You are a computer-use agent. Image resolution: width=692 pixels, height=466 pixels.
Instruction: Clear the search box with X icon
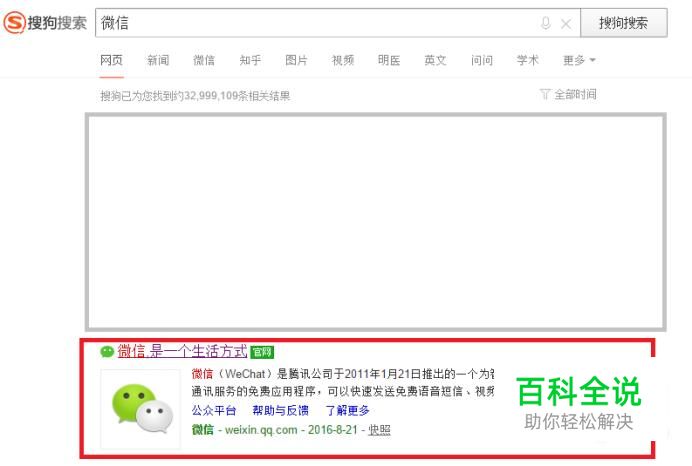[x=566, y=23]
